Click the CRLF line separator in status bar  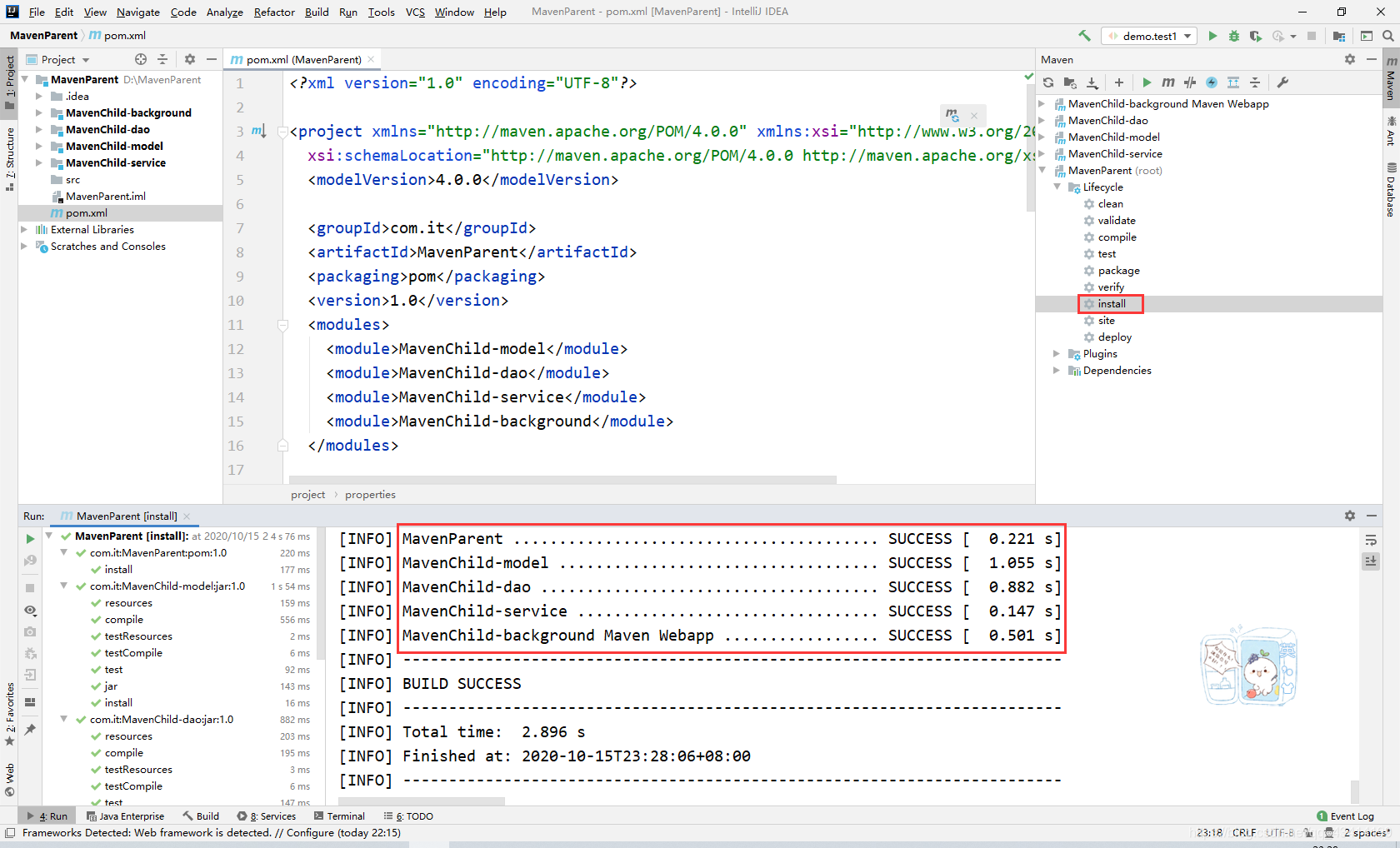1243,832
